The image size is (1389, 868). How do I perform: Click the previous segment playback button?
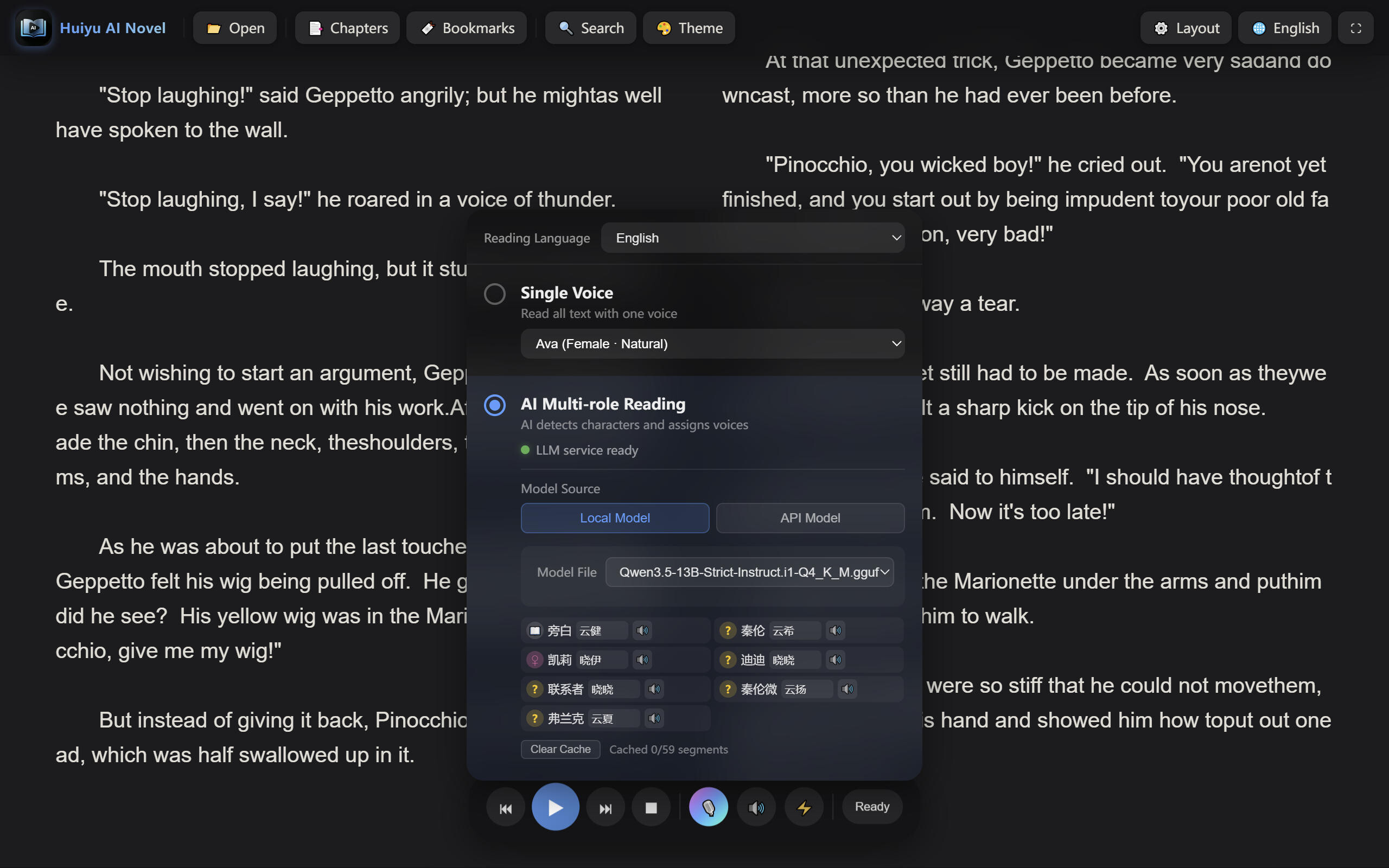coord(505,808)
